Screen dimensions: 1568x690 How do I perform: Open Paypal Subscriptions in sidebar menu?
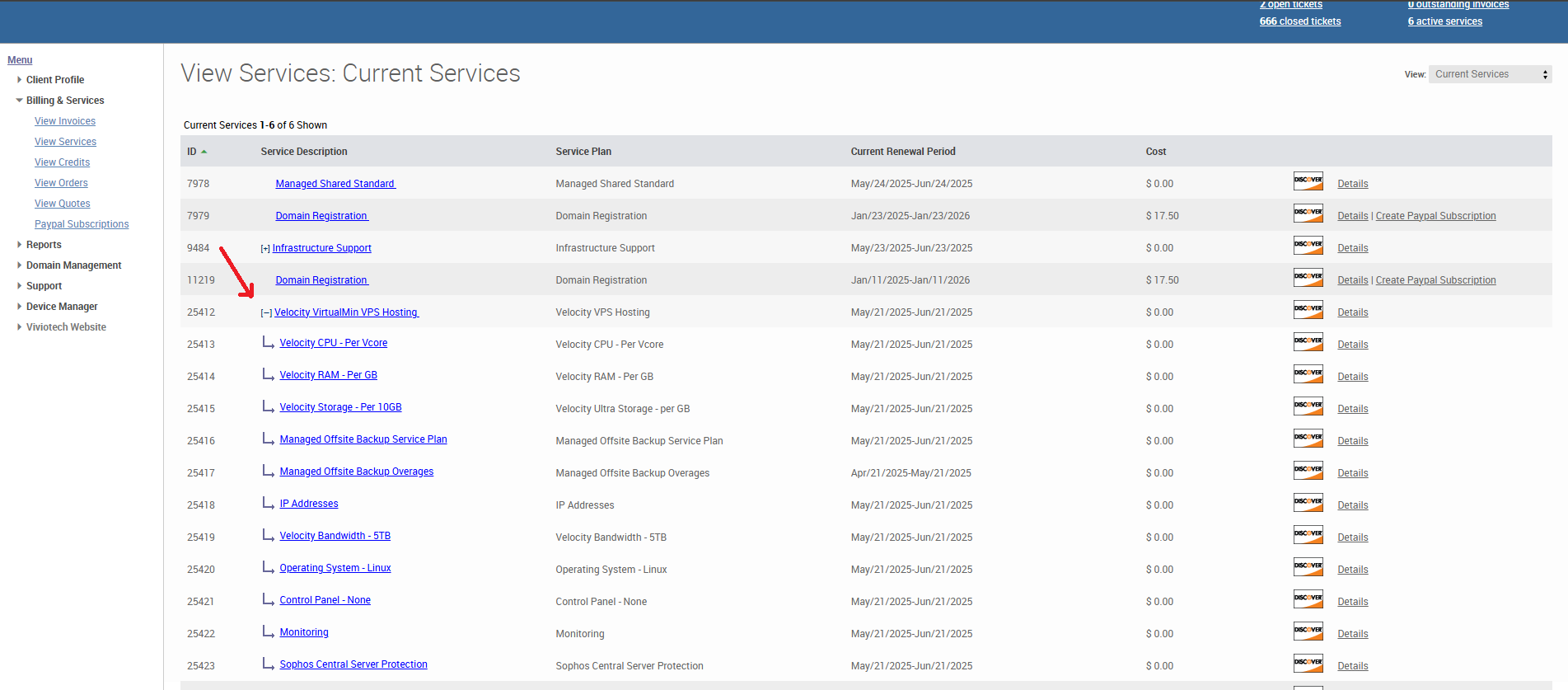(82, 224)
